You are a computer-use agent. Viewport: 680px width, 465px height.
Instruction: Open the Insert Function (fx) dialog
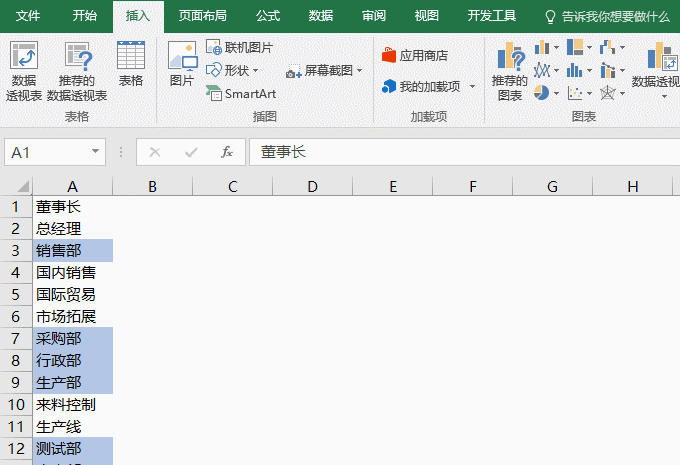pos(227,152)
